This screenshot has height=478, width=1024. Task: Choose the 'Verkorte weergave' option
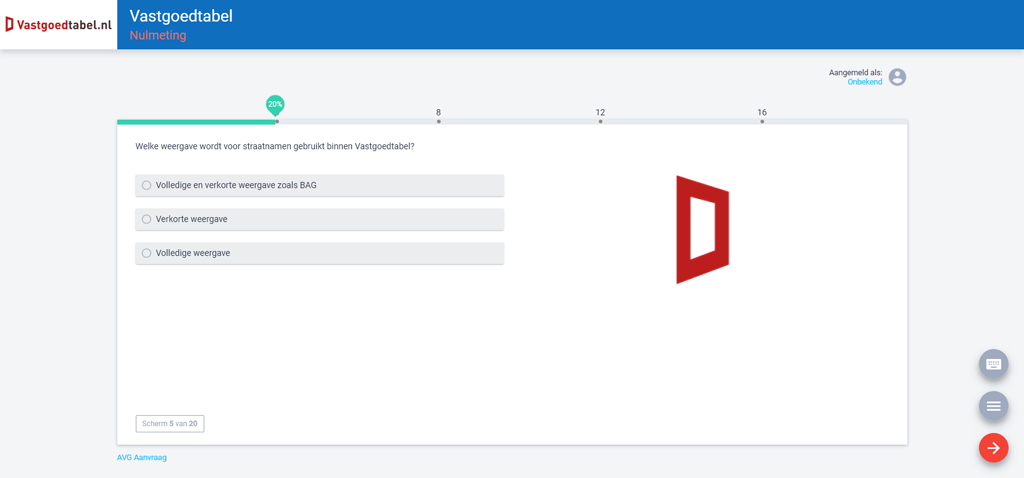coord(147,219)
